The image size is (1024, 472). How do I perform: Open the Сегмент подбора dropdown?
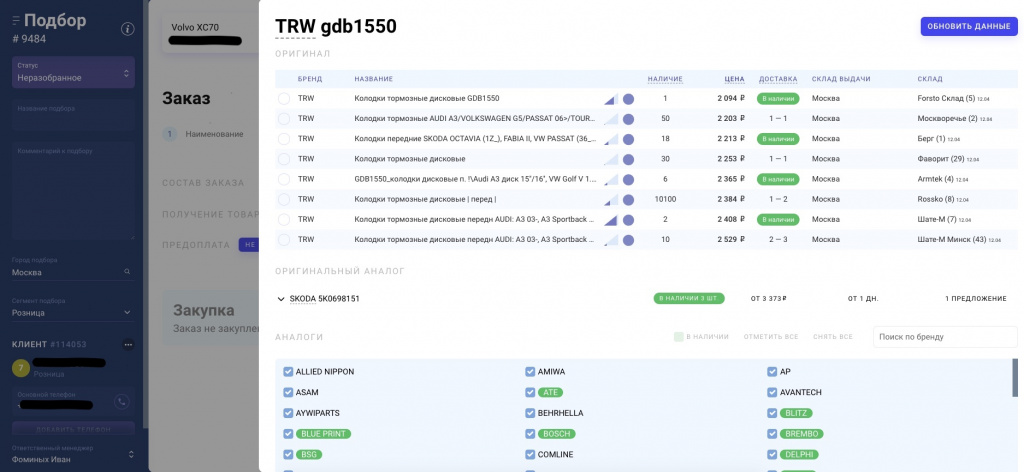[x=72, y=312]
